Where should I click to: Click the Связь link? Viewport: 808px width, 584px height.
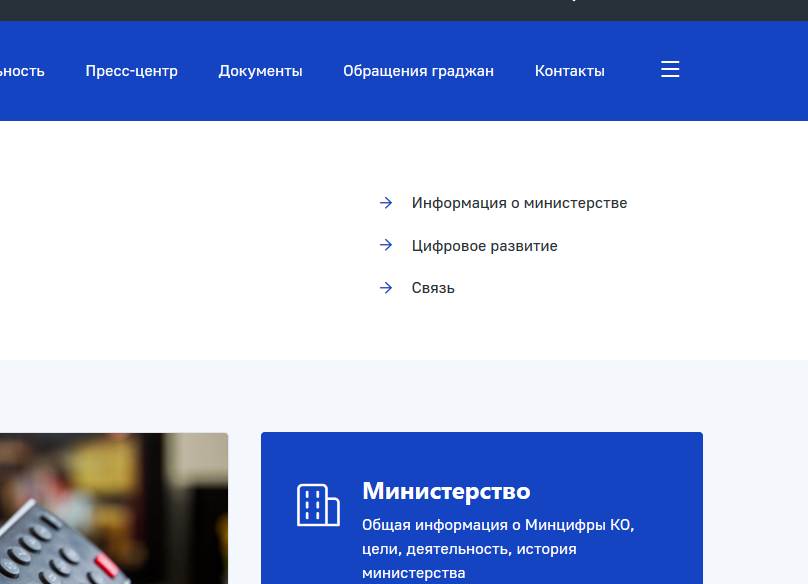433,288
